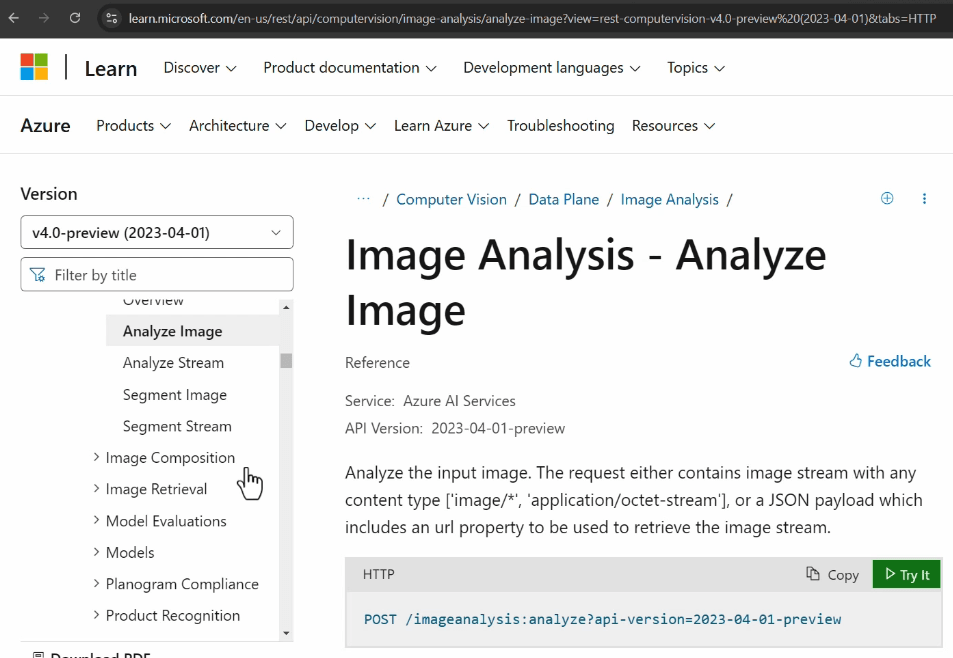Click the thumbs-up Feedback icon

point(856,361)
